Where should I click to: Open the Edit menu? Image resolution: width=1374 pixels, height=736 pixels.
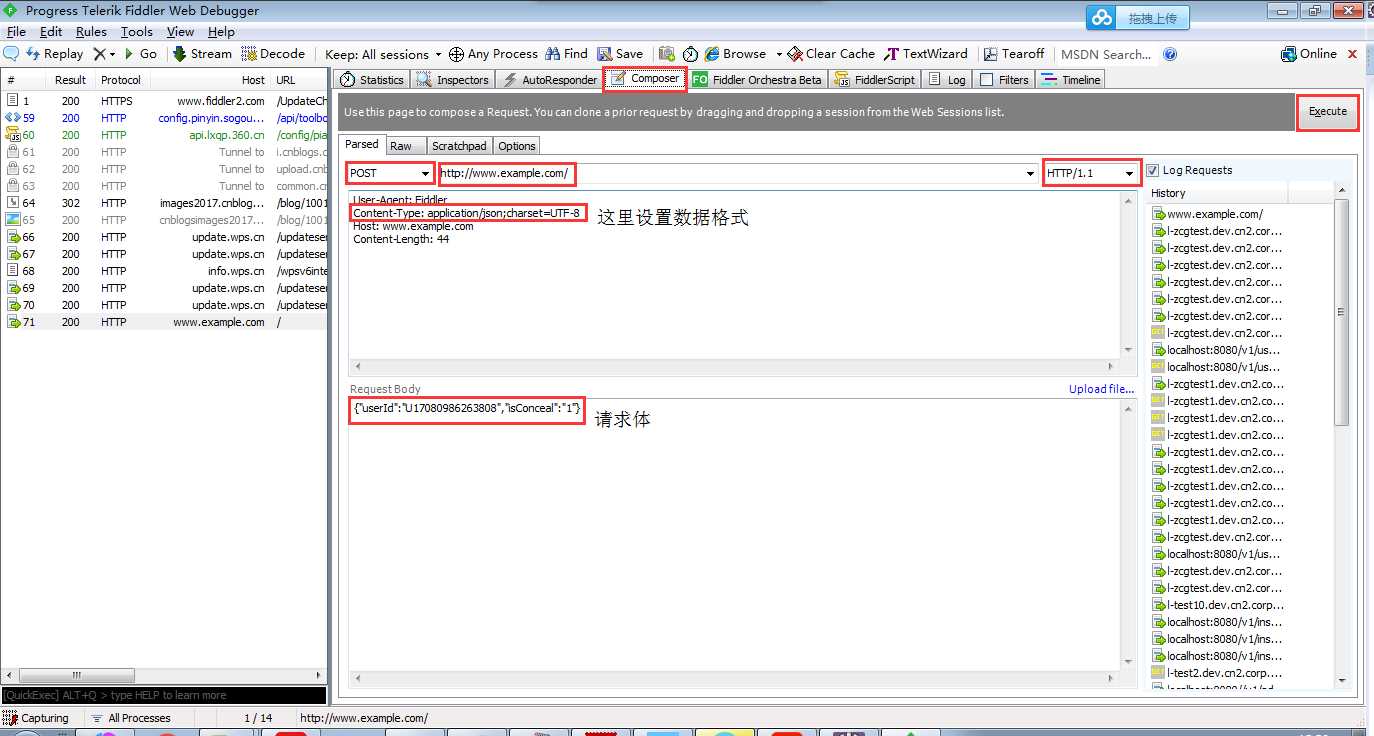(51, 32)
